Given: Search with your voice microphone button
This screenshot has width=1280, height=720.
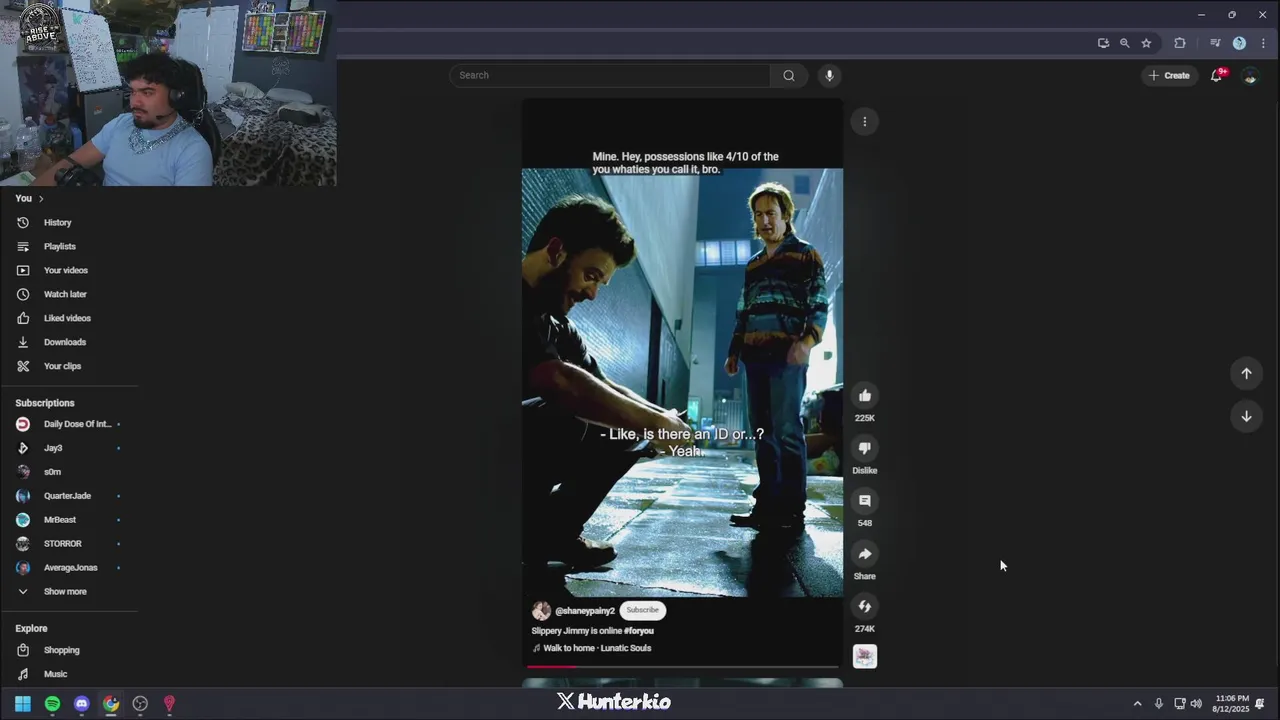Looking at the screenshot, I should 829,75.
